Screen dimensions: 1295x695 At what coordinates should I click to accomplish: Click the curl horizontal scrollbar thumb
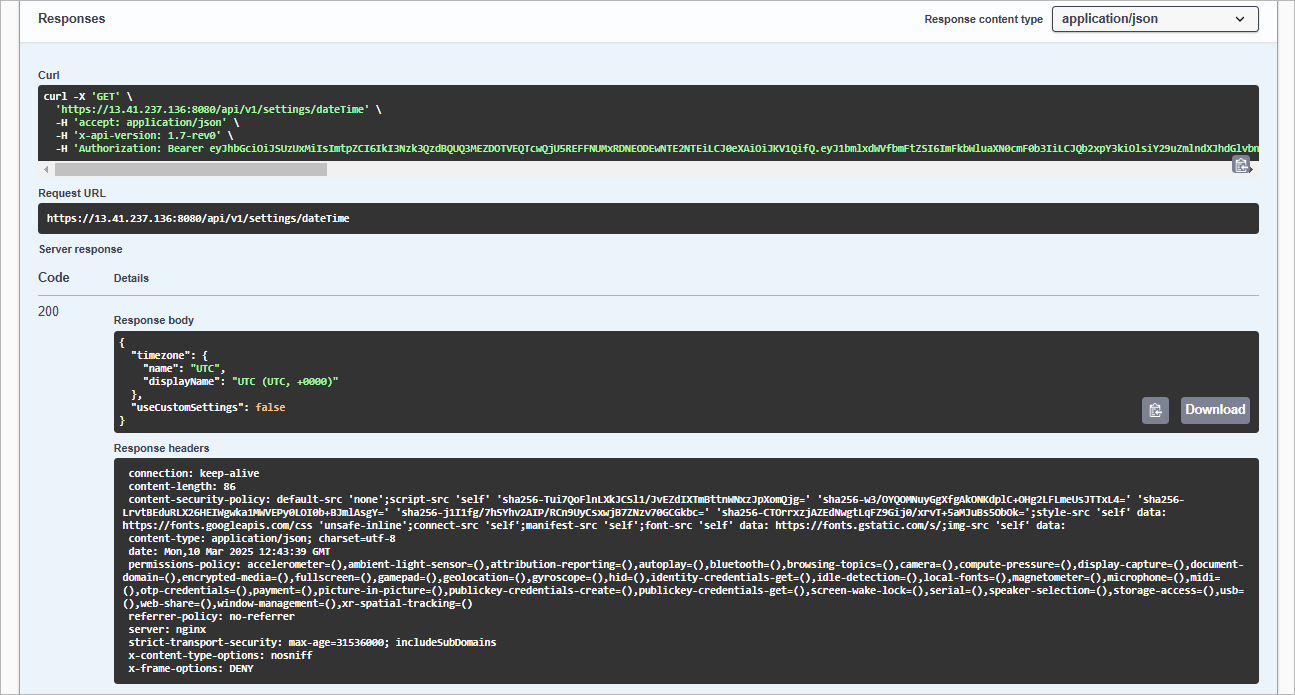pos(190,169)
